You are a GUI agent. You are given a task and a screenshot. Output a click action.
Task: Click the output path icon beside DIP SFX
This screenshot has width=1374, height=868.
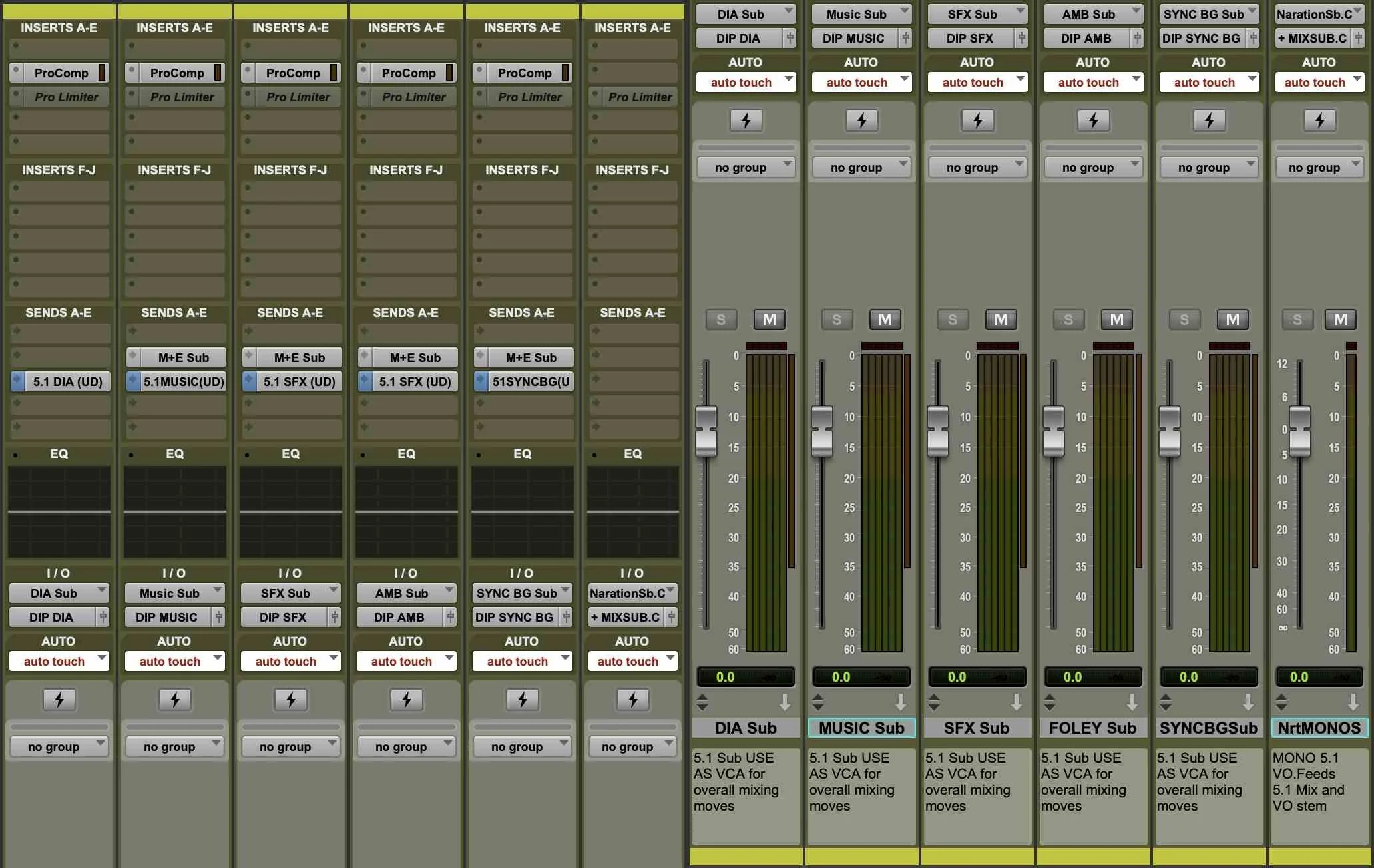(334, 617)
